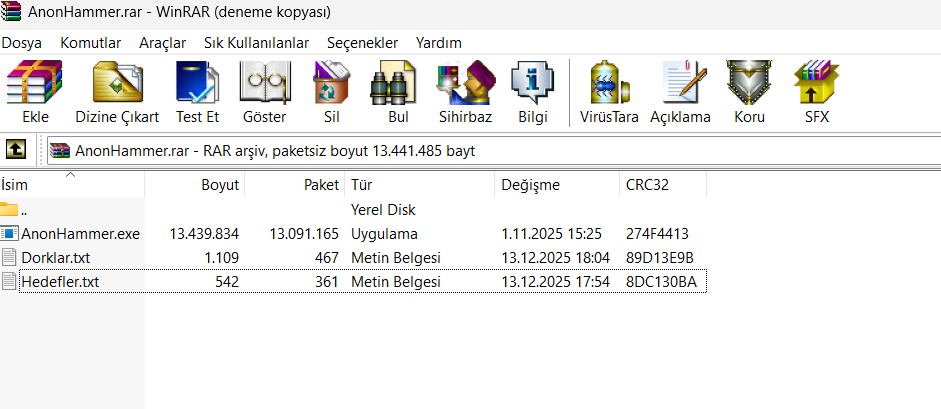
Task: Go up one folder level arrow
Action: 16,150
